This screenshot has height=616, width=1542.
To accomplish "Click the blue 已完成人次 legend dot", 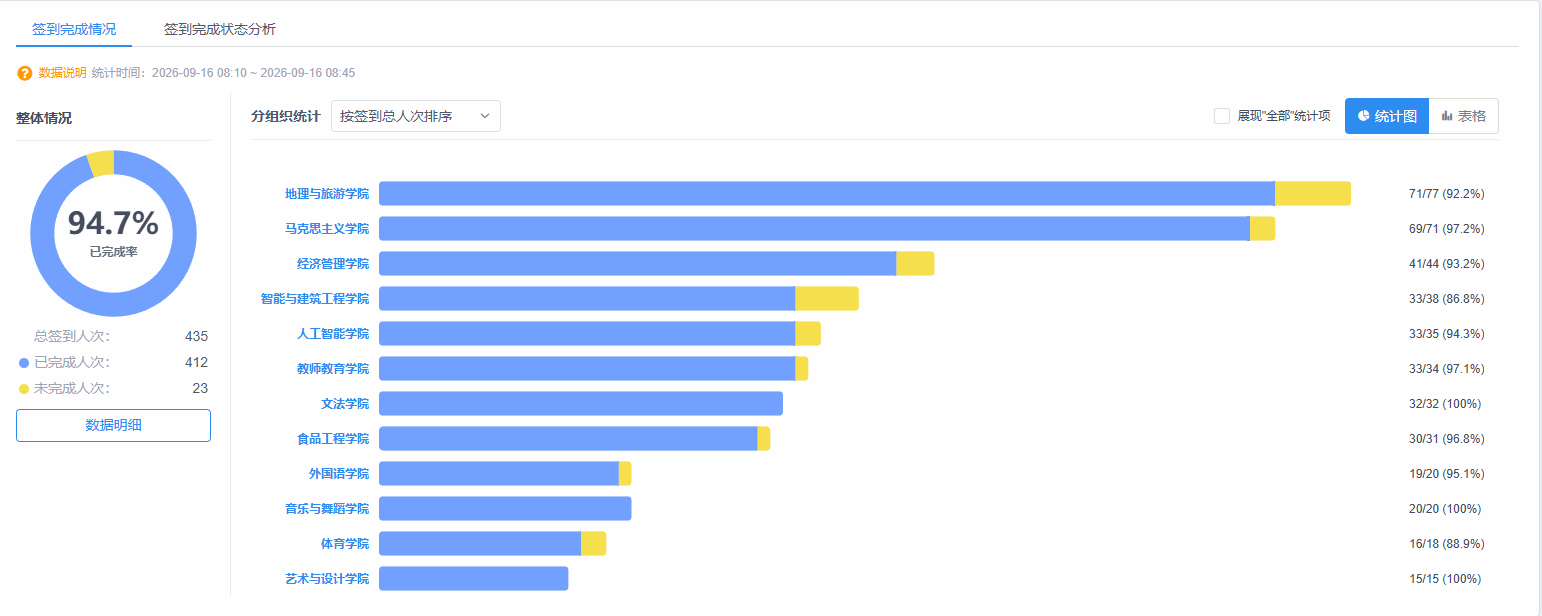I will click(x=24, y=363).
